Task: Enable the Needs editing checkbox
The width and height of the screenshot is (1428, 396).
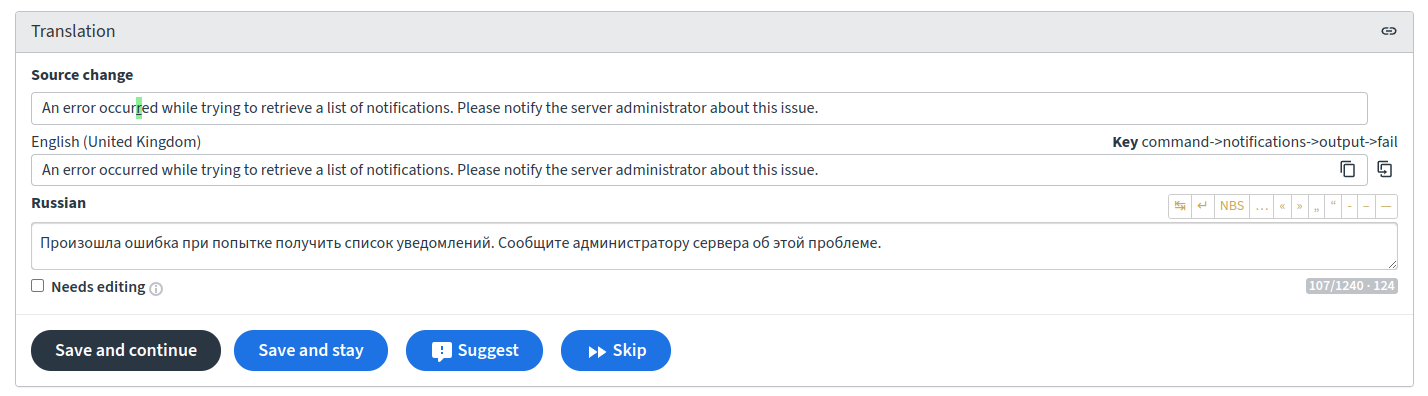Action: click(38, 286)
